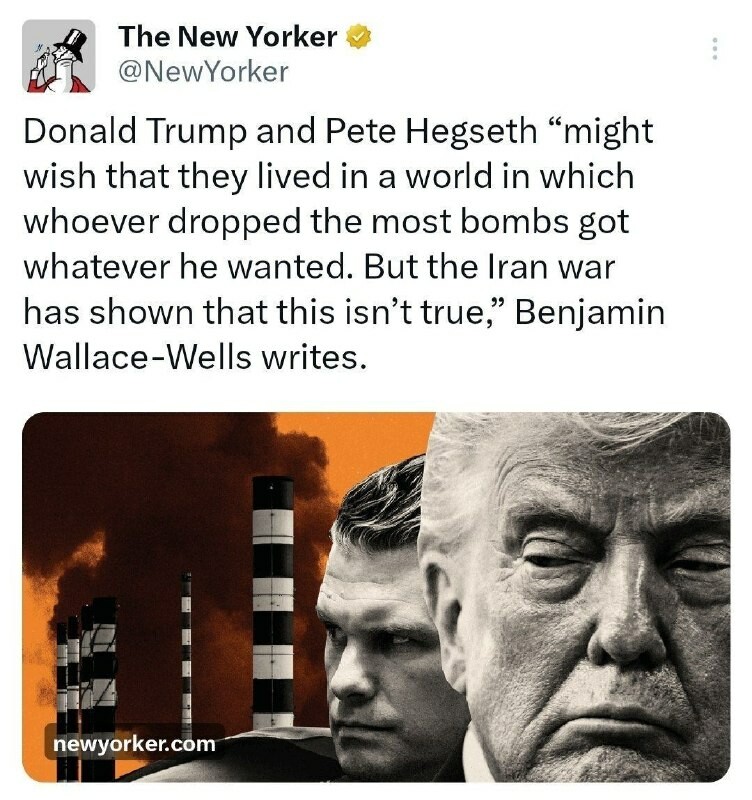
Task: Open The New Yorker profile avatar
Action: [59, 56]
